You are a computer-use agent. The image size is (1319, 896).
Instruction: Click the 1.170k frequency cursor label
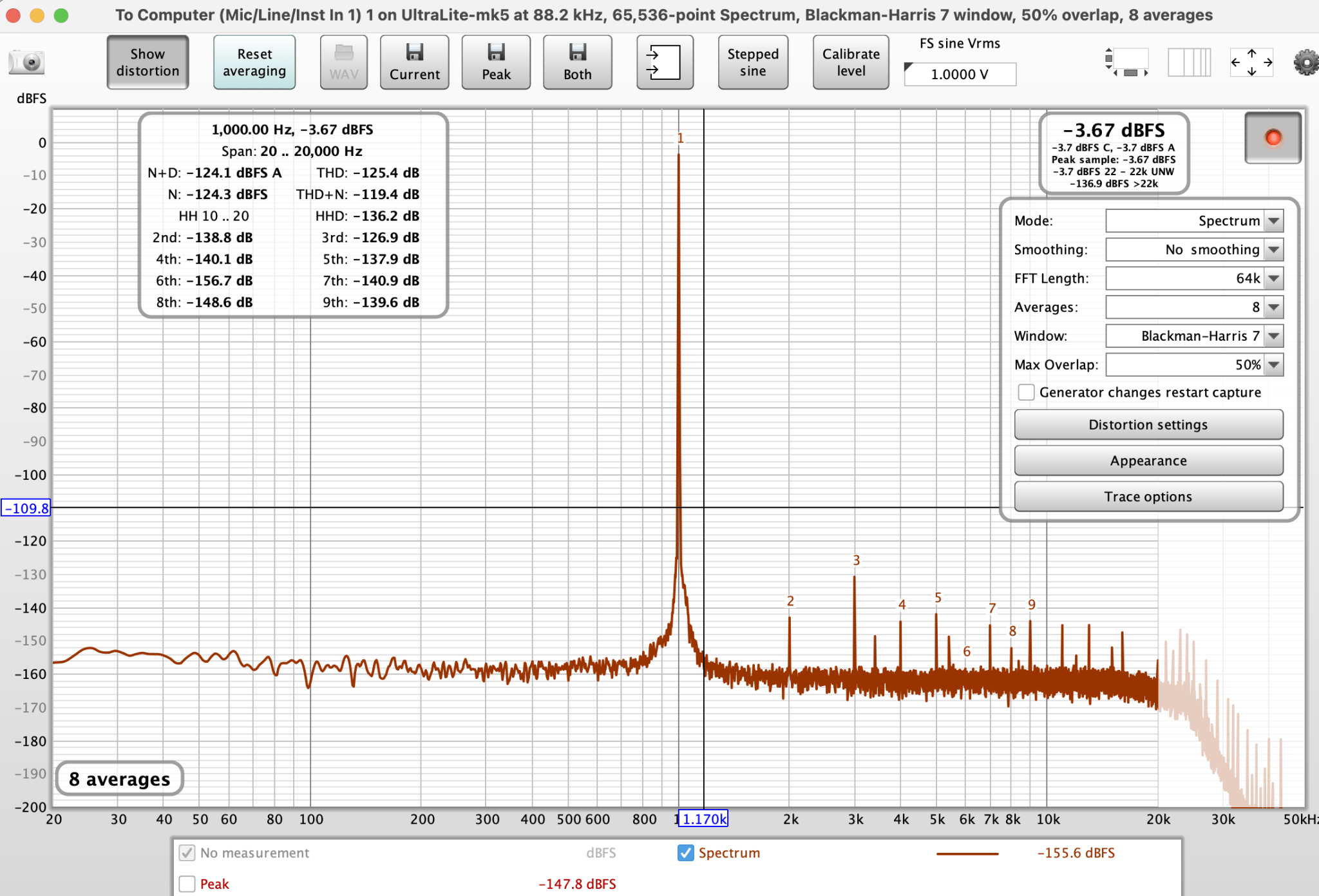tap(704, 819)
